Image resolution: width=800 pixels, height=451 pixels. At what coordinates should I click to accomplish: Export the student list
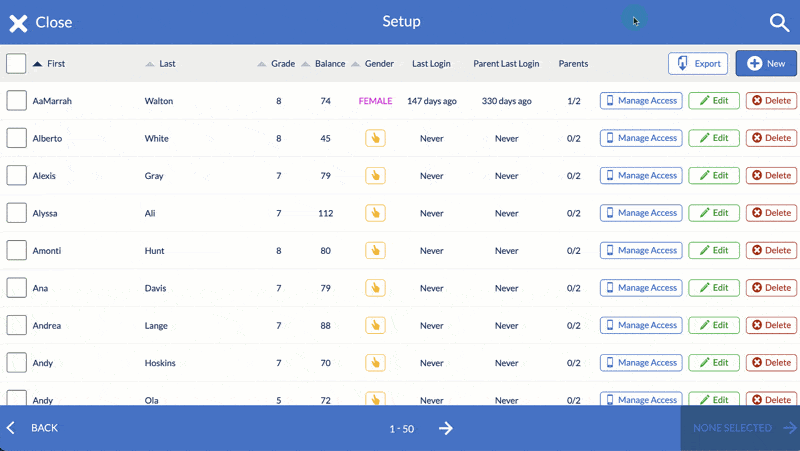(x=698, y=63)
